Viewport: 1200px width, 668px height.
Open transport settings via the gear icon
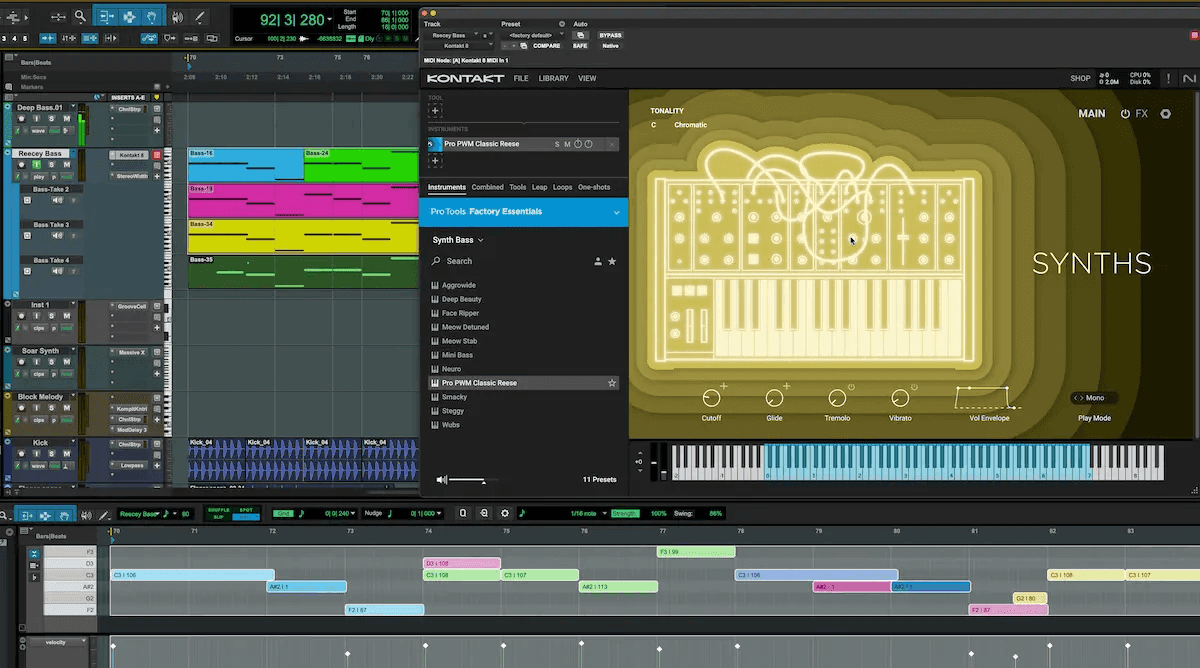(505, 513)
